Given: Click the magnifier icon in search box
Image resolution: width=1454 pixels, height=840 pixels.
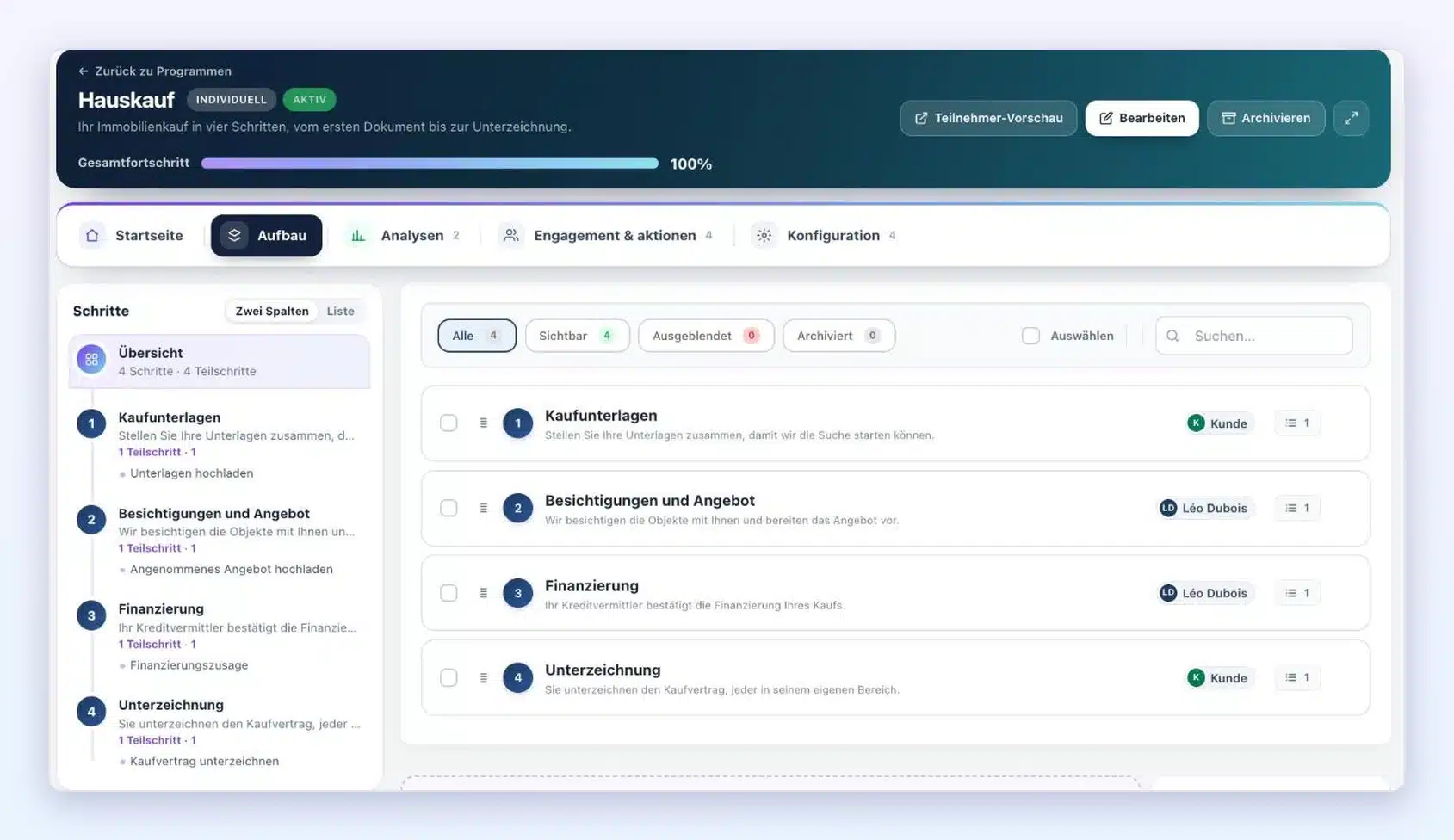Looking at the screenshot, I should (x=1172, y=336).
